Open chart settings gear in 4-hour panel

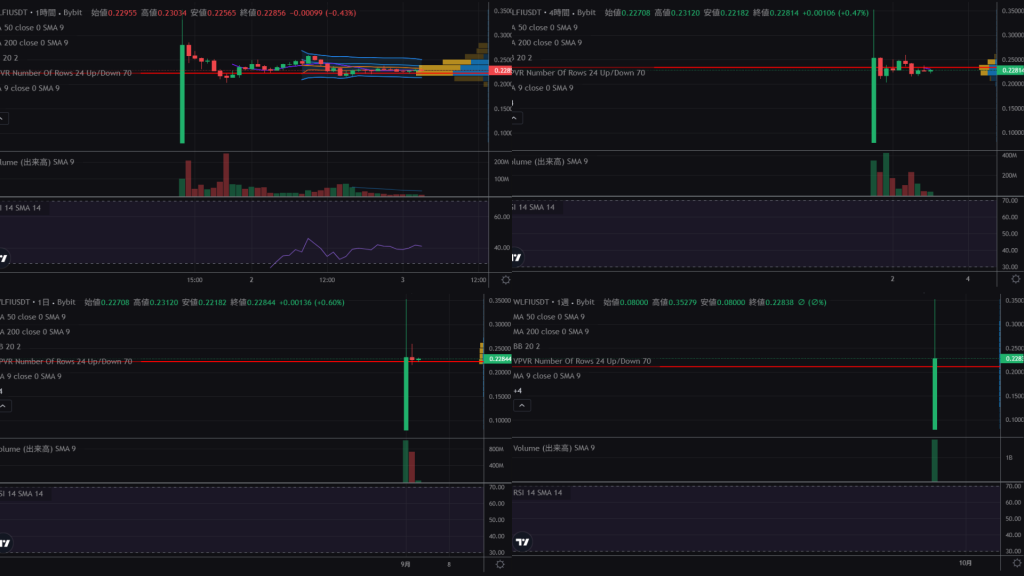tap(1011, 280)
